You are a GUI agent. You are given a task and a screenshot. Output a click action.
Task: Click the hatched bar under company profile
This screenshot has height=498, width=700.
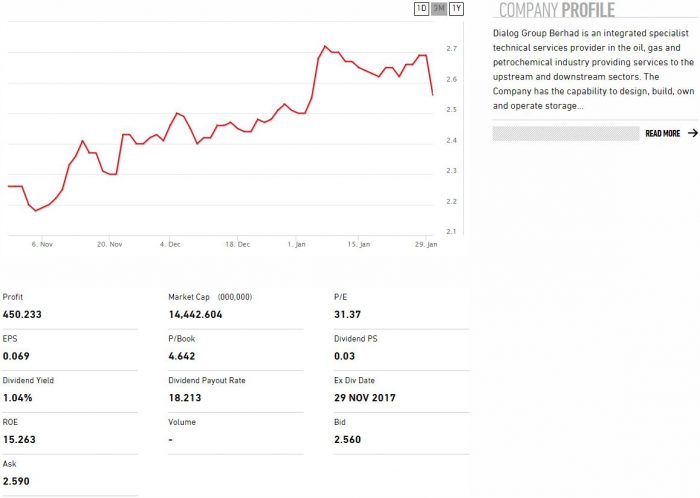[565, 133]
